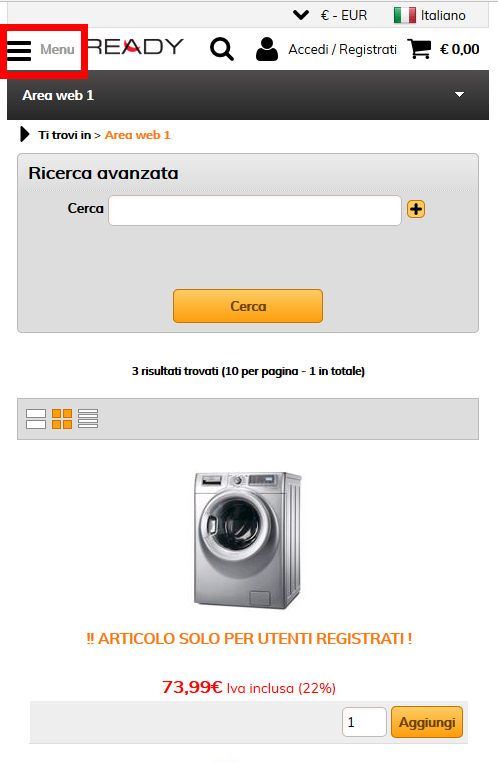Switch to compact lines list view

(88, 418)
